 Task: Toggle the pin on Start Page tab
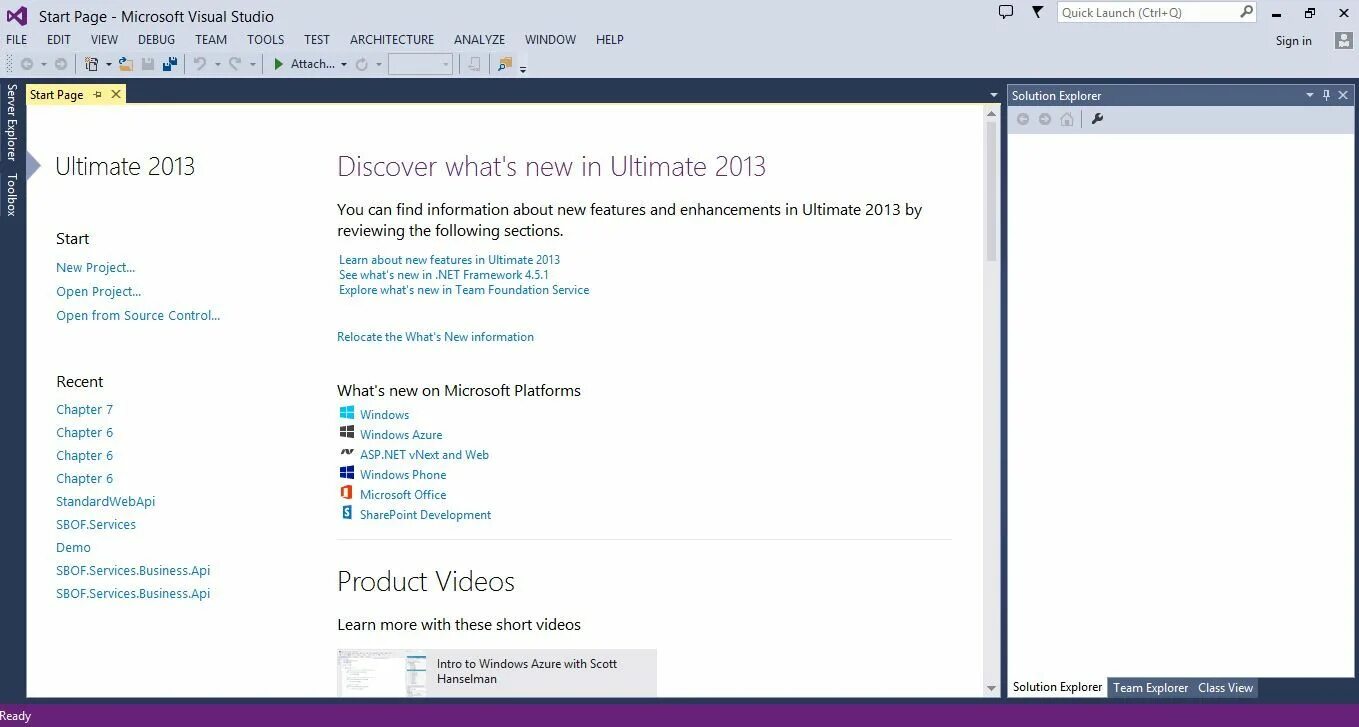coord(98,94)
